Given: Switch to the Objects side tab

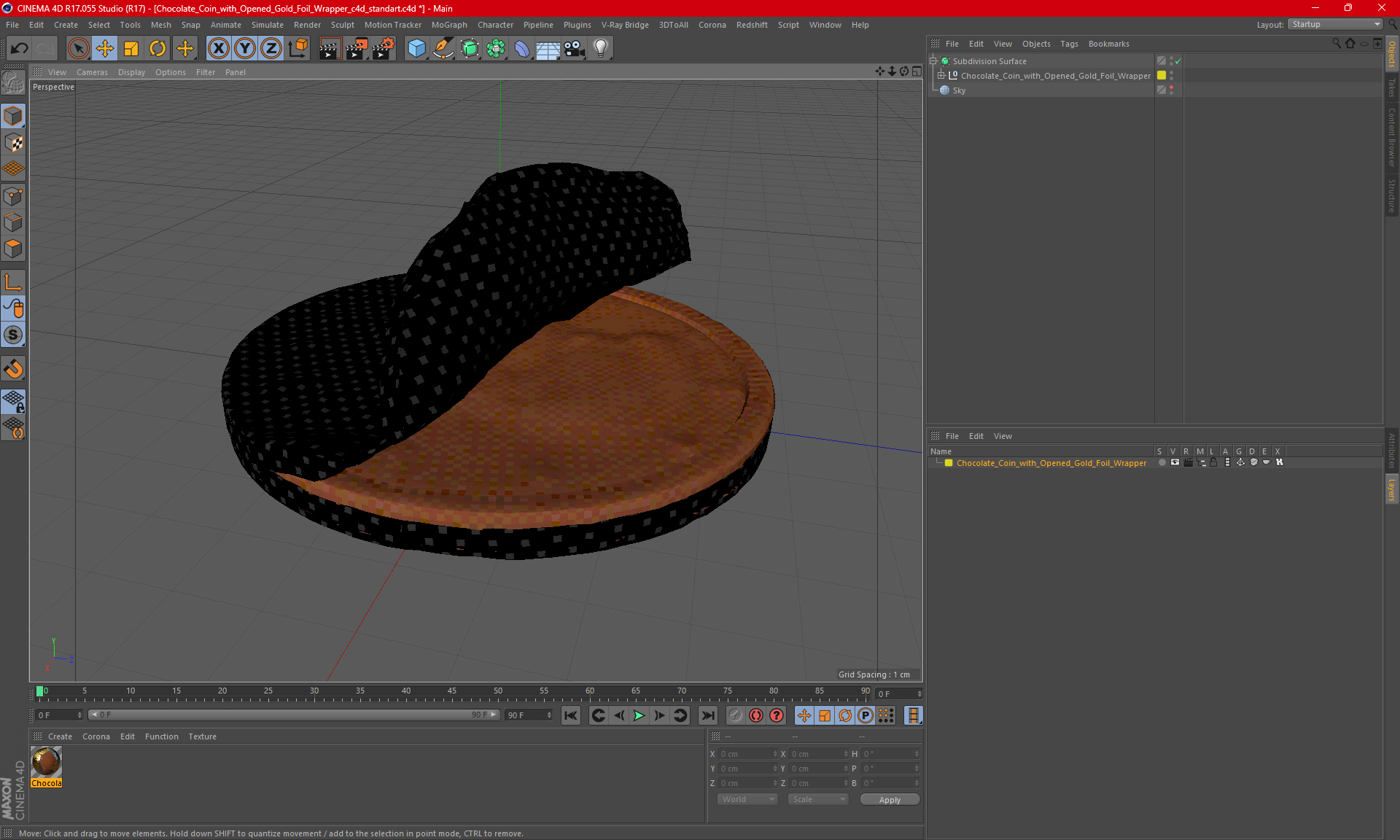Looking at the screenshot, I should (1392, 54).
